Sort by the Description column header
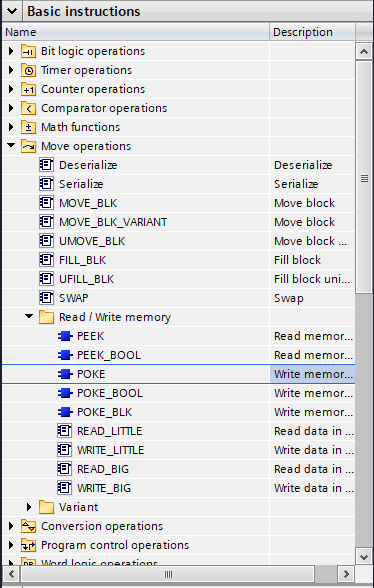374x588 pixels. click(312, 32)
